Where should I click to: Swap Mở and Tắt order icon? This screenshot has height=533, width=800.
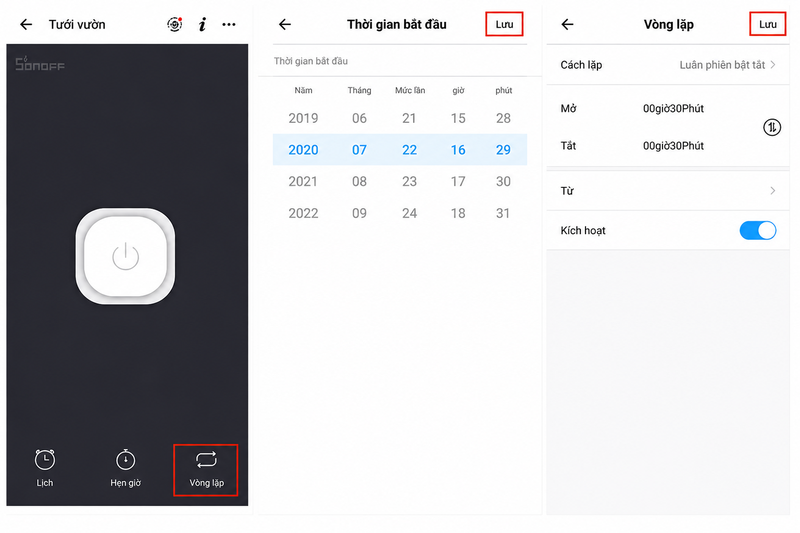[x=771, y=127]
